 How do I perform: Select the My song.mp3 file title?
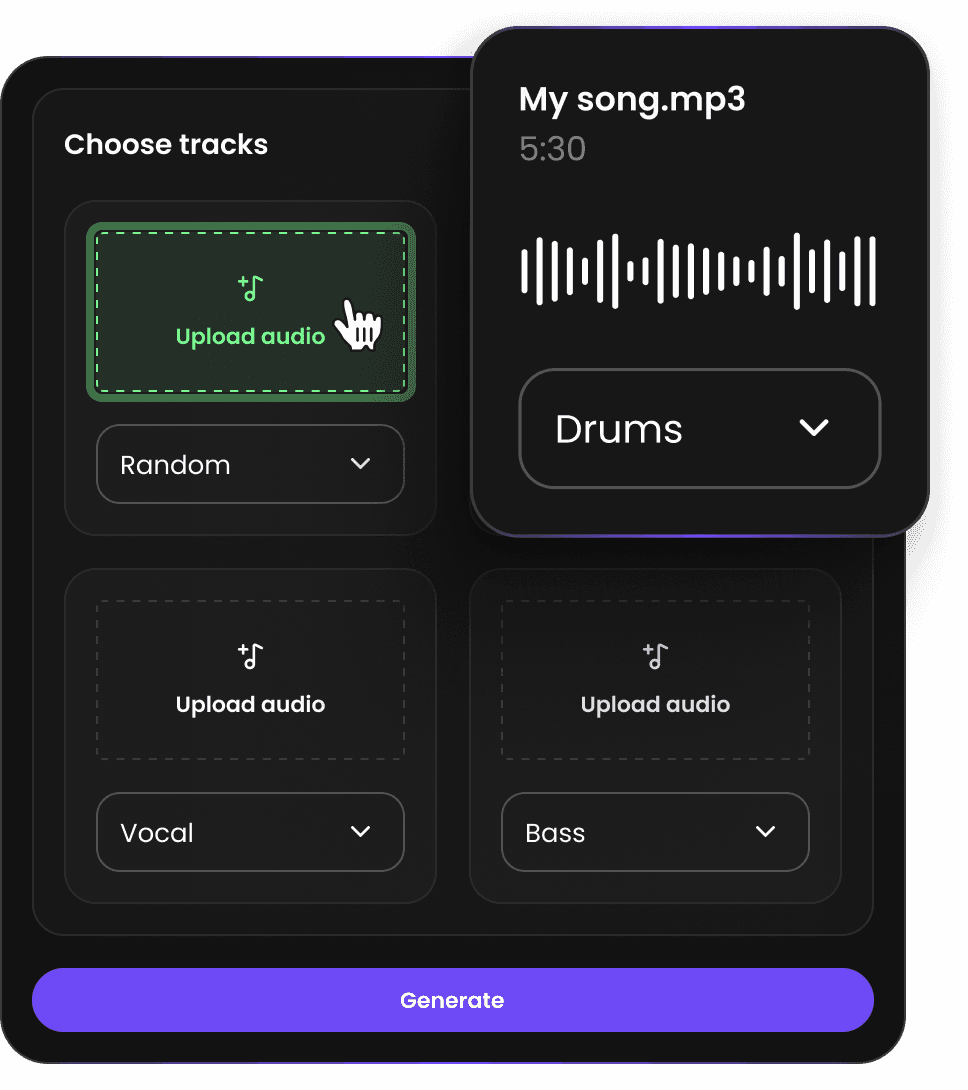632,99
